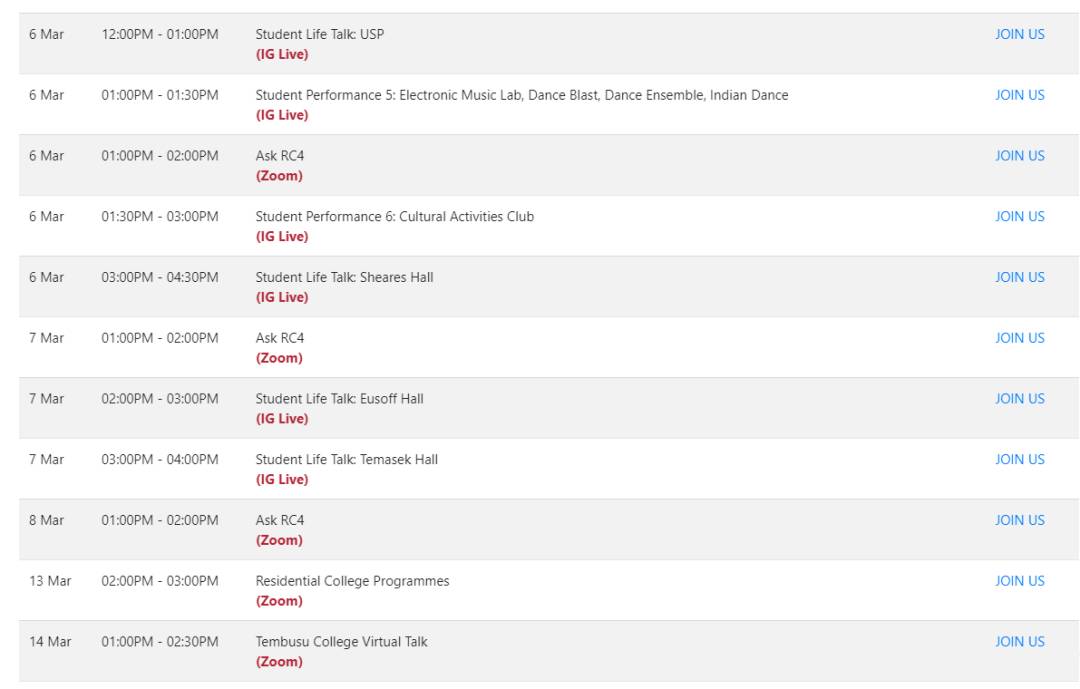Click the "Student Life Talk: Eusoff Hall" title
1080x689 pixels.
point(339,399)
